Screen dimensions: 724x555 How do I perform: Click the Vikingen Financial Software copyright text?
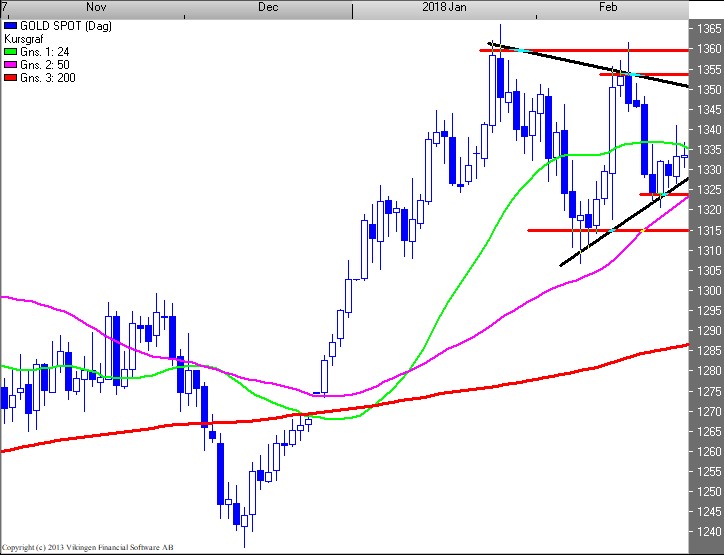(90, 548)
